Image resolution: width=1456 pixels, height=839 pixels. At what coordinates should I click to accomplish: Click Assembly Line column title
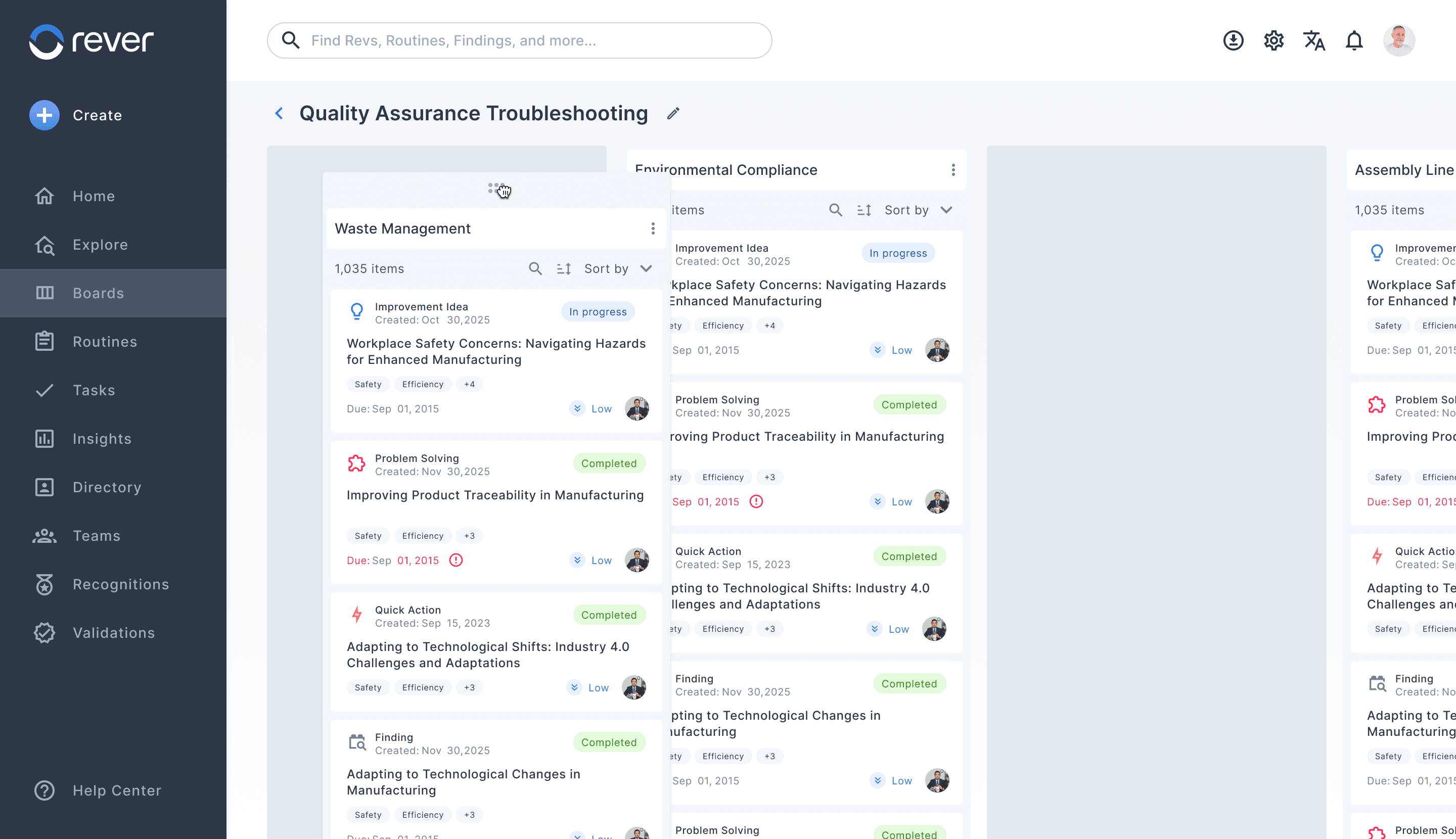1404,170
